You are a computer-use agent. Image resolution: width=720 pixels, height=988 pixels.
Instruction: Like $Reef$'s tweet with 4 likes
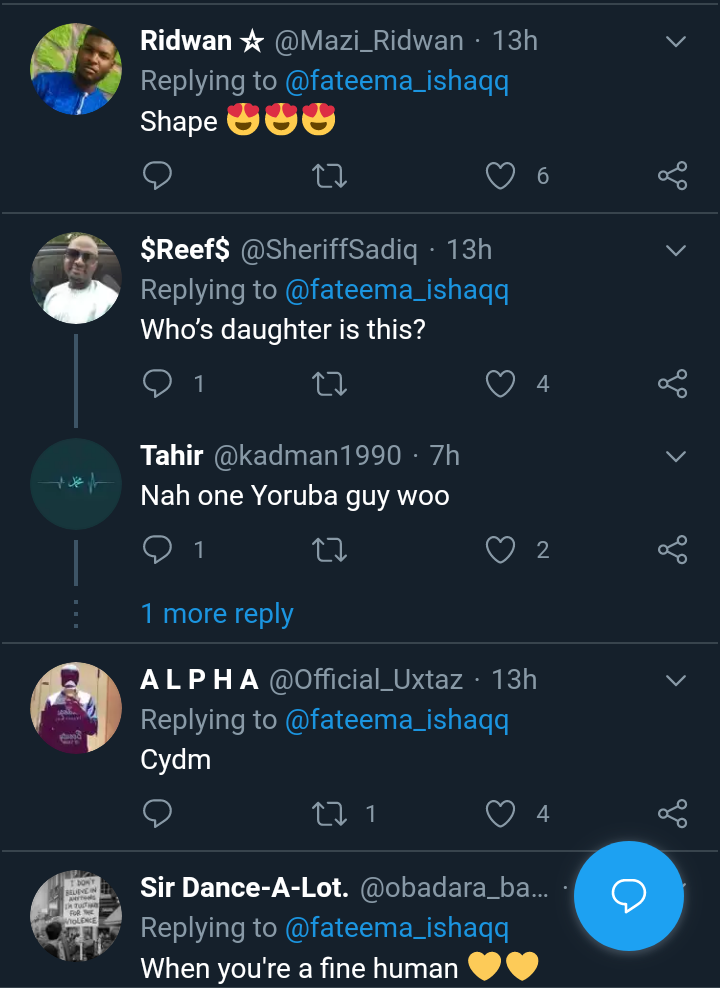(x=500, y=384)
